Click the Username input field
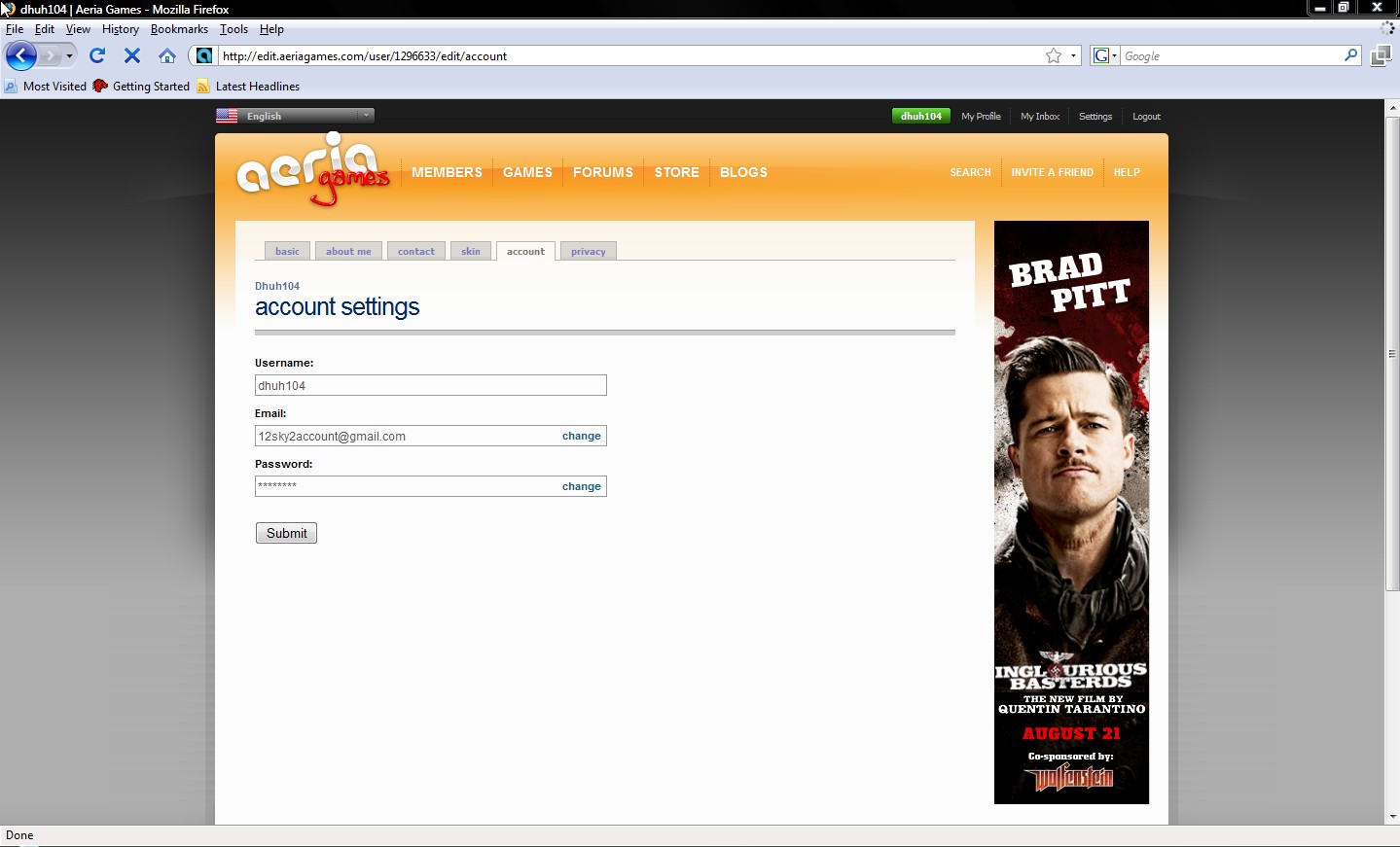The height and width of the screenshot is (847, 1400). 431,385
